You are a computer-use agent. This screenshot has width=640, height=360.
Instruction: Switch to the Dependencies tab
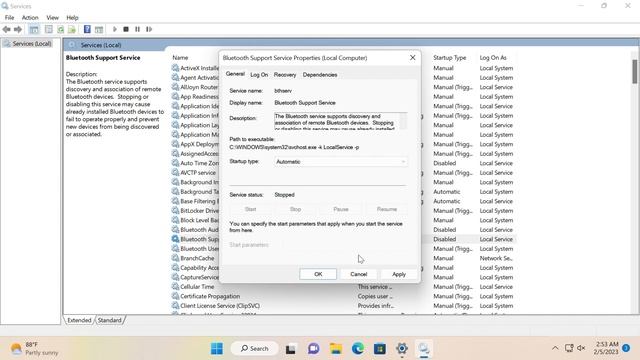[x=320, y=75]
